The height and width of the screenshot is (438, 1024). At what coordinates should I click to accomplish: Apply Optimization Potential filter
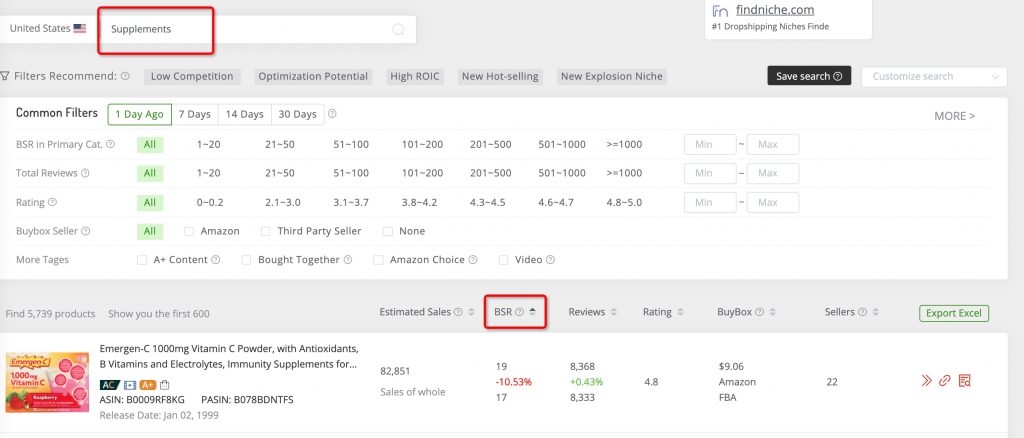click(313, 76)
